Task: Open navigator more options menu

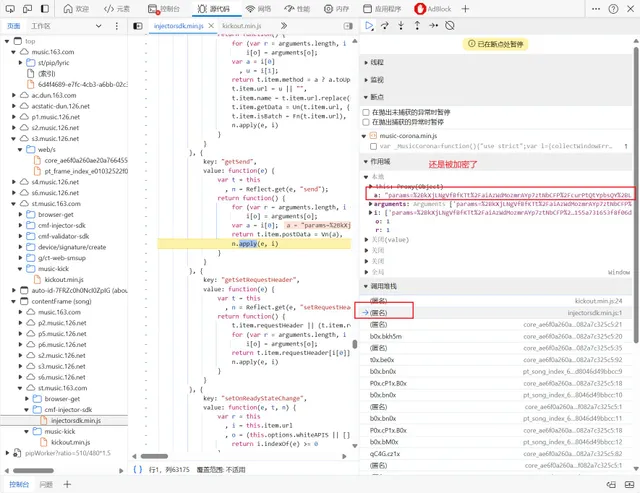Action: [x=117, y=26]
